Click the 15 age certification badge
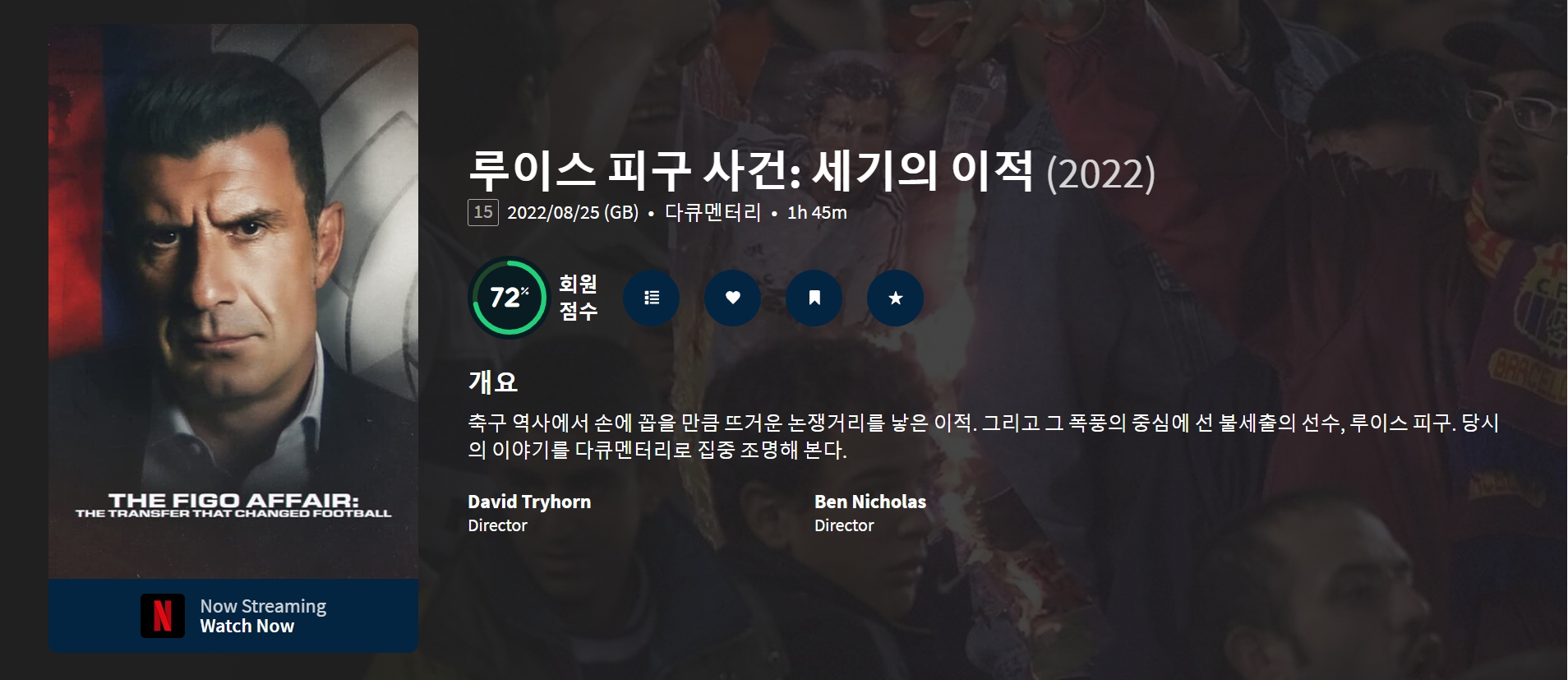The height and width of the screenshot is (680, 1568). (483, 212)
